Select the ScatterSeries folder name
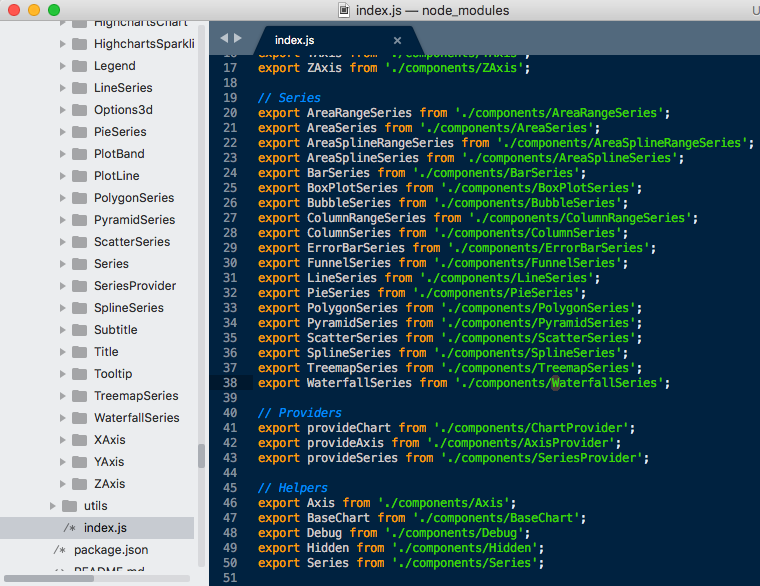Image resolution: width=760 pixels, height=586 pixels. coord(132,242)
